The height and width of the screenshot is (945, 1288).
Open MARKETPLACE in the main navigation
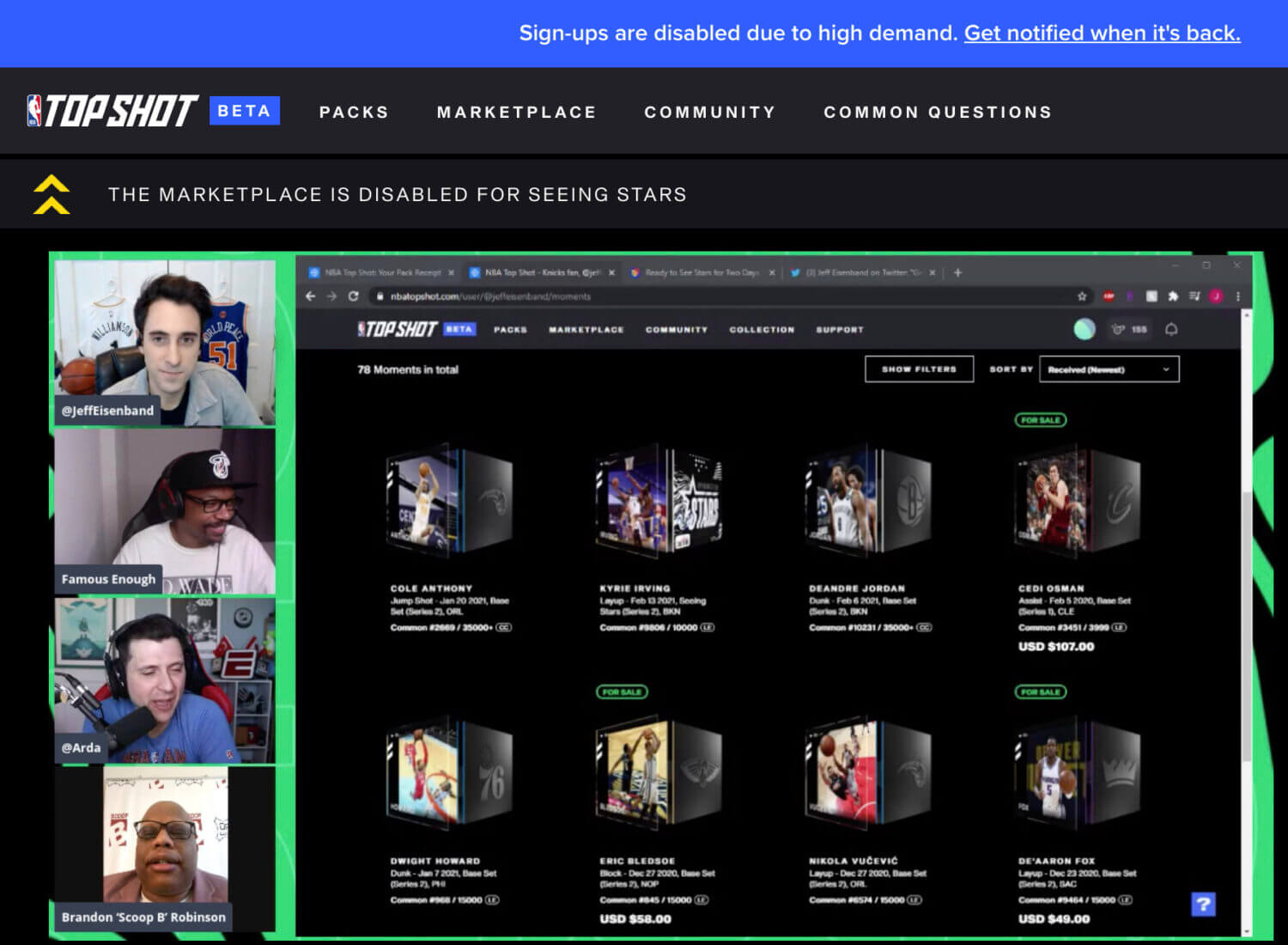point(516,112)
